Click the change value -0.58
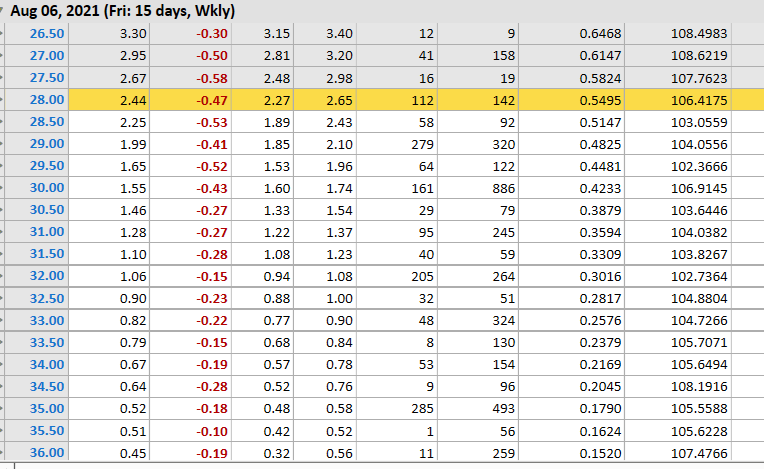764x469 pixels. click(x=212, y=78)
